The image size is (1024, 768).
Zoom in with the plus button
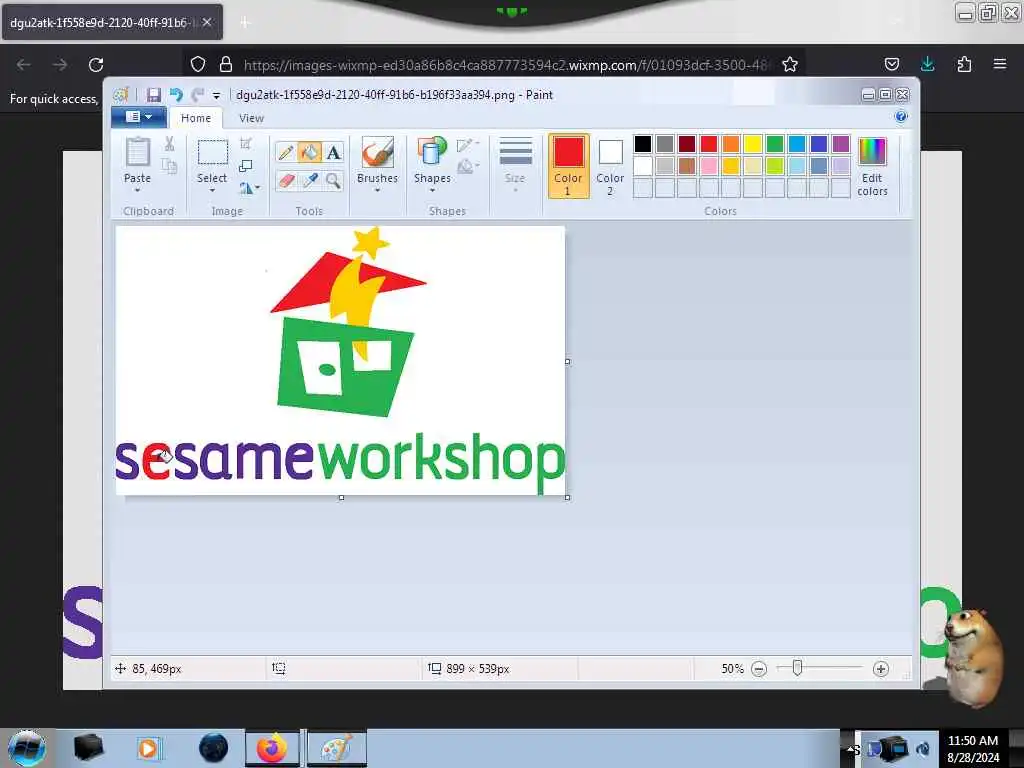881,669
